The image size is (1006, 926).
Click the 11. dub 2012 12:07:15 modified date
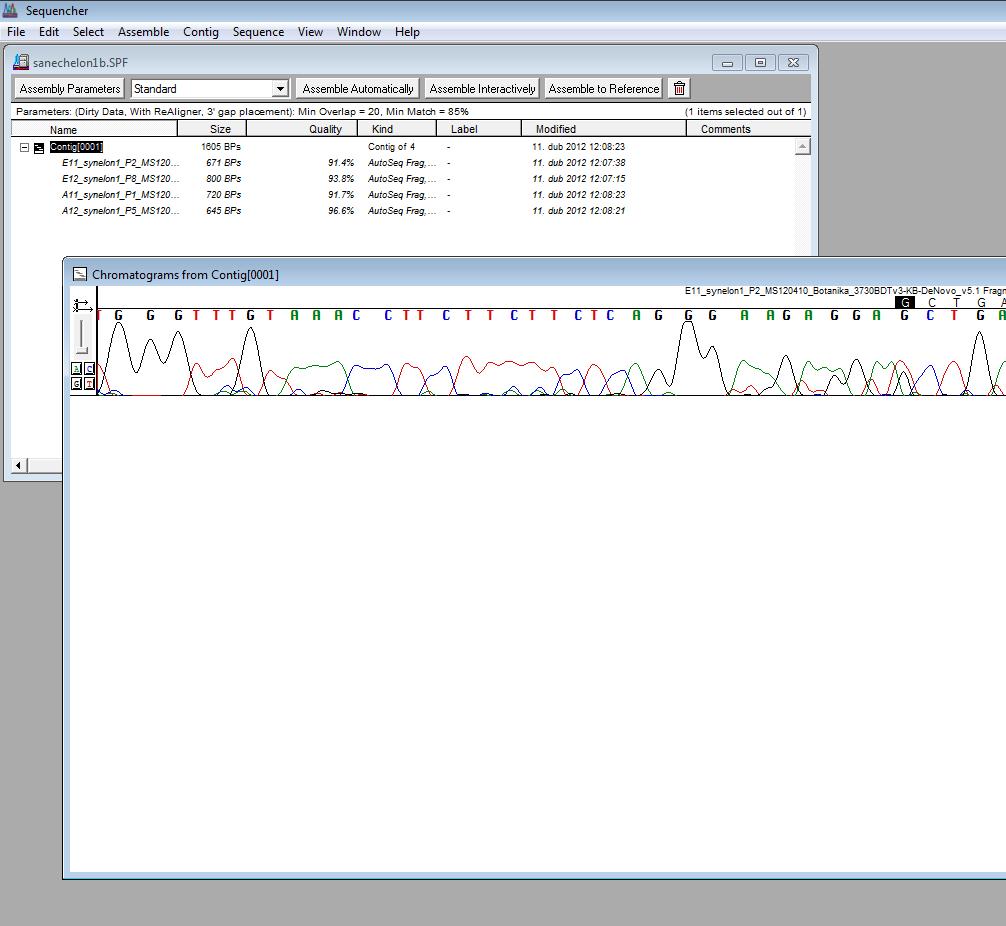[579, 179]
